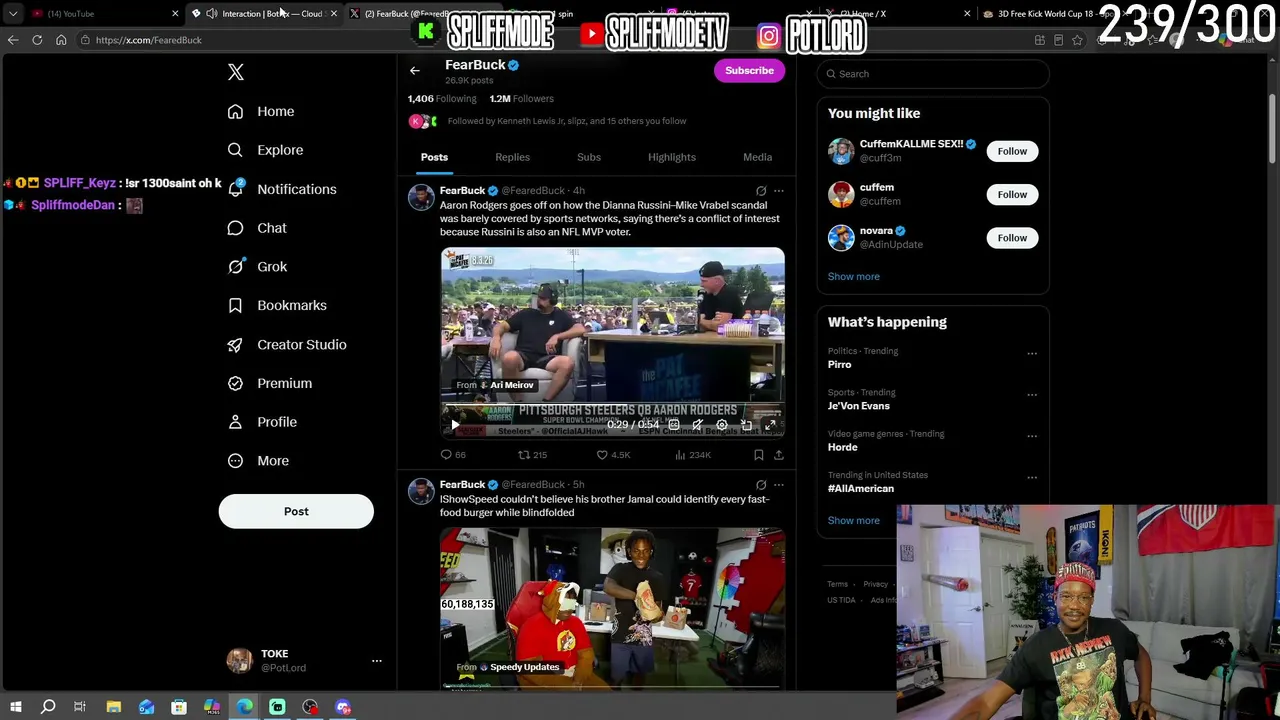Reply to the Aaron Rodgers post

pos(453,455)
